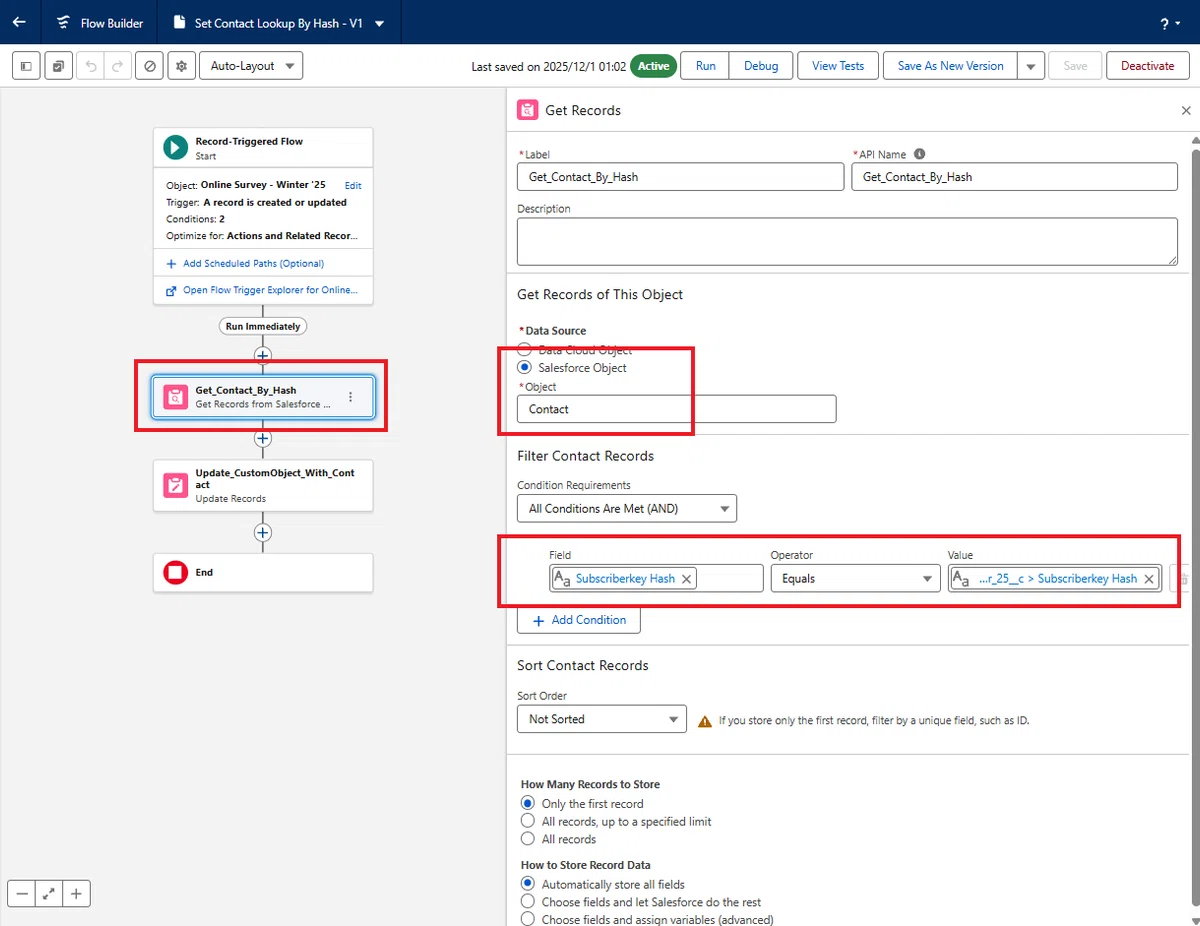Choose All records, up to a specified limit
The width and height of the screenshot is (1200, 926).
(528, 822)
